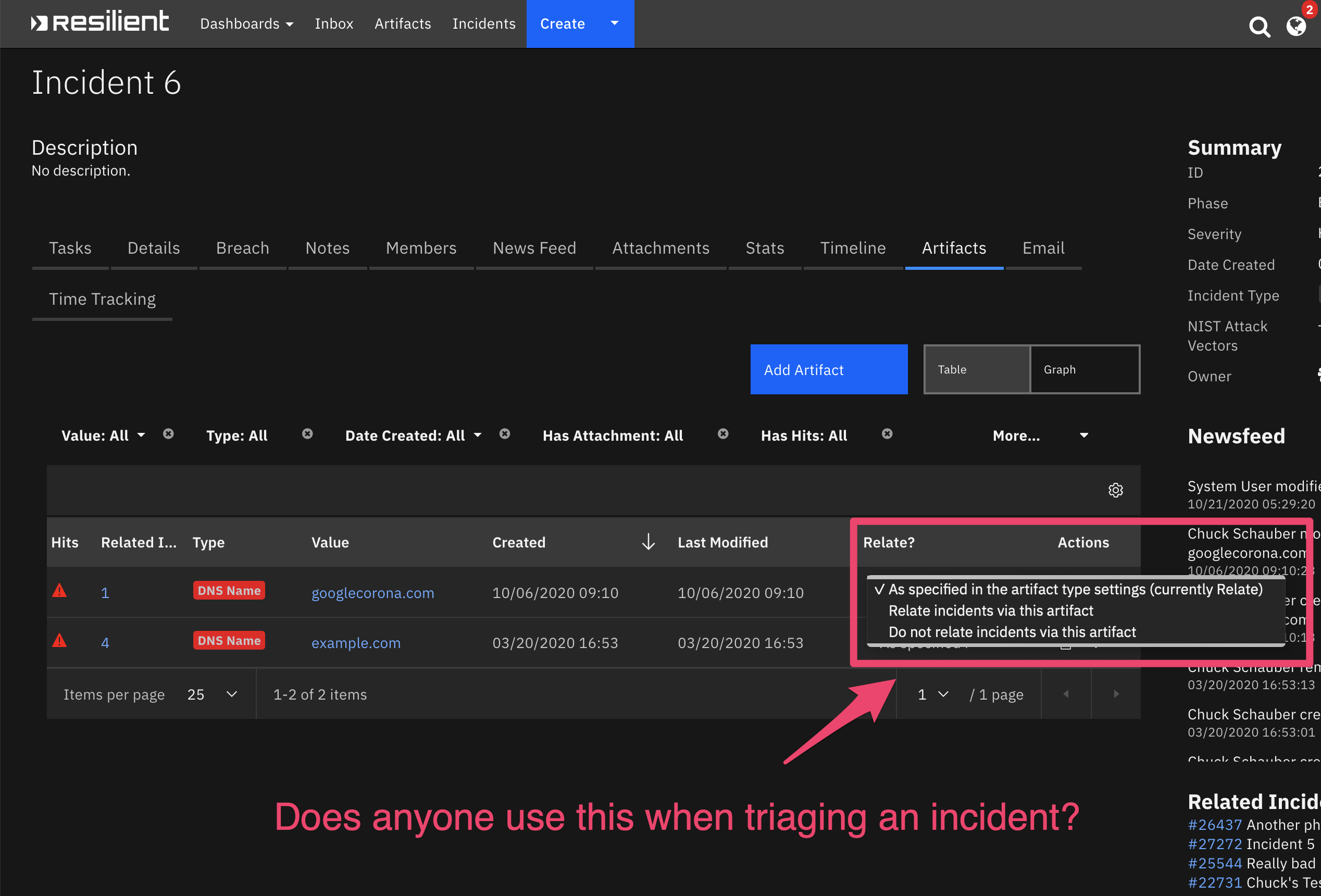Image resolution: width=1321 pixels, height=896 pixels.
Task: Switch to Graph view
Action: (x=1085, y=369)
